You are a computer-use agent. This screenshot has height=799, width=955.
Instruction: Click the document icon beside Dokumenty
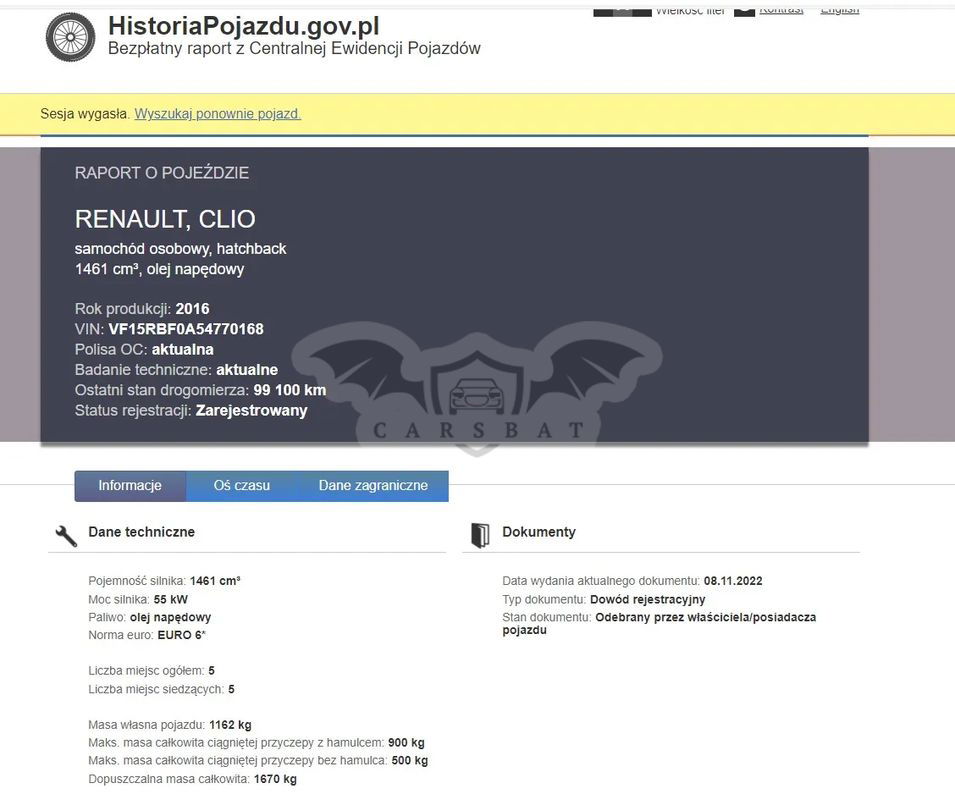point(480,535)
